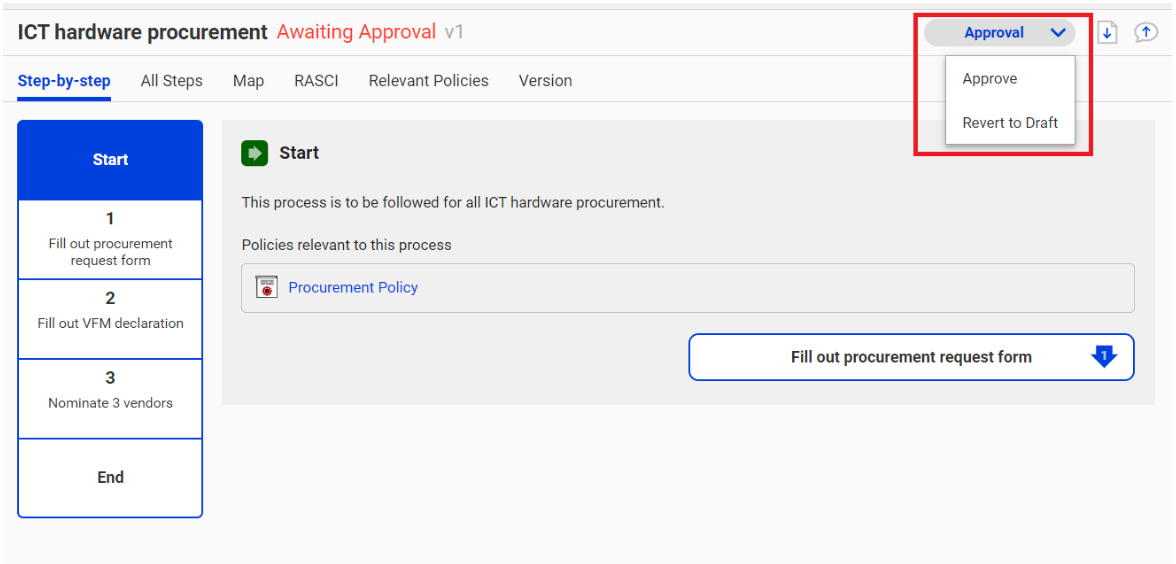Click the green Start arrow icon
Screen dimensions: 1176x564
pyautogui.click(x=254, y=153)
